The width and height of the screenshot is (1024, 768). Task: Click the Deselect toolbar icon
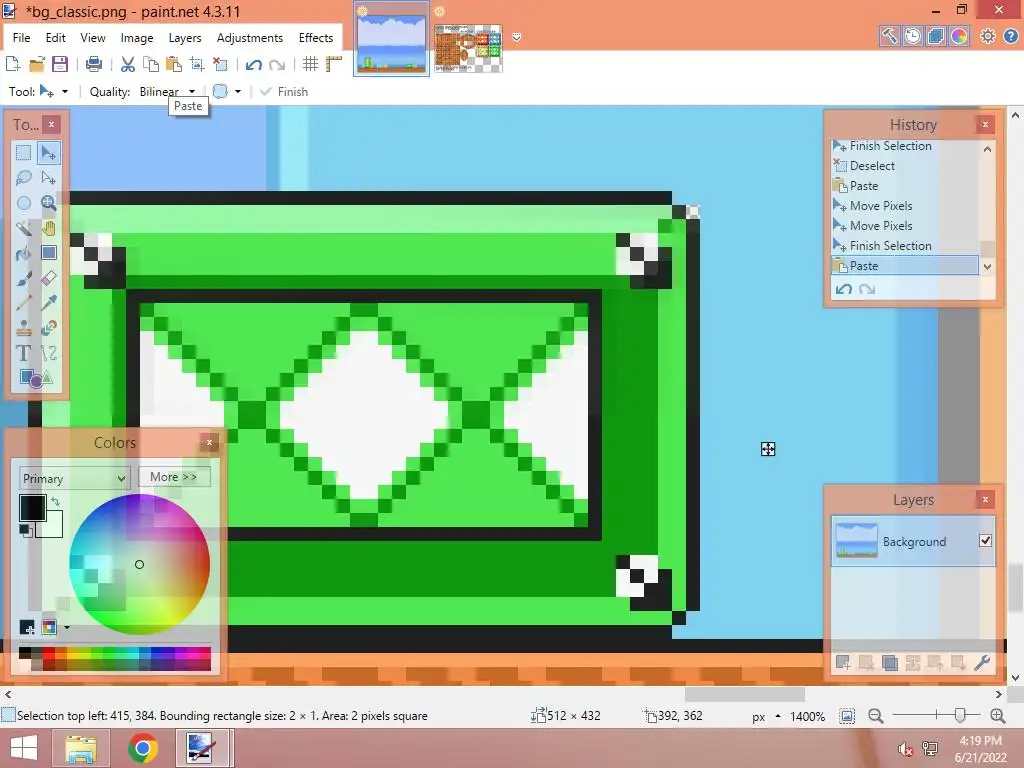pos(220,64)
